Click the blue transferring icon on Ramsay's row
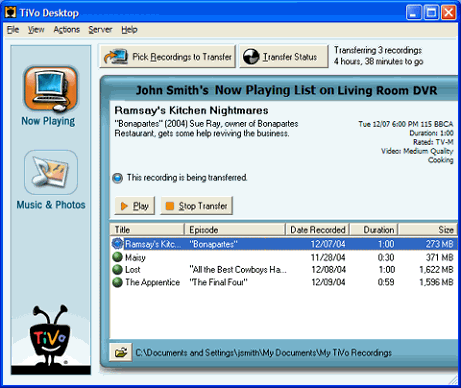This screenshot has width=461, height=388. pos(117,244)
